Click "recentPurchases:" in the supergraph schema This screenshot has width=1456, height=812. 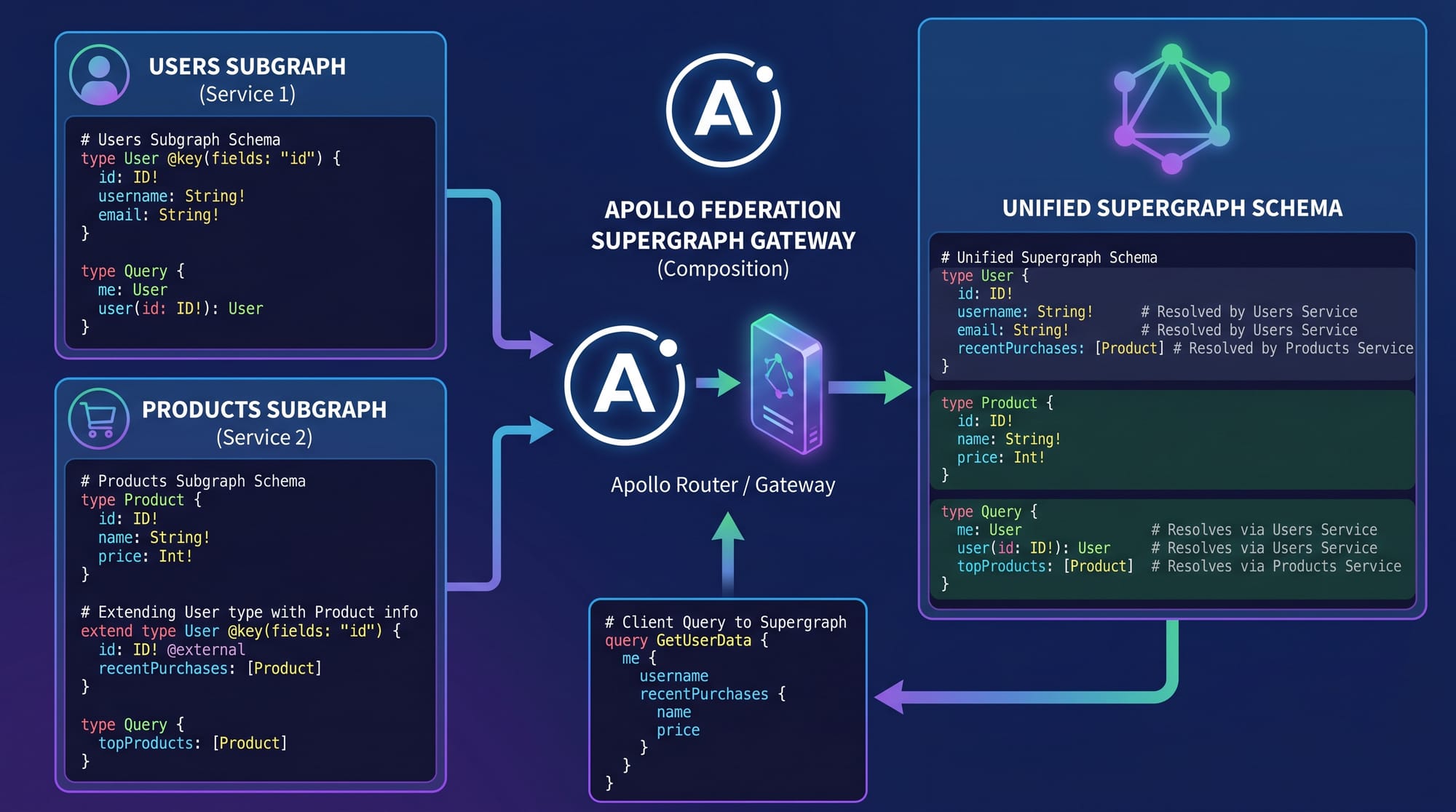point(1021,349)
